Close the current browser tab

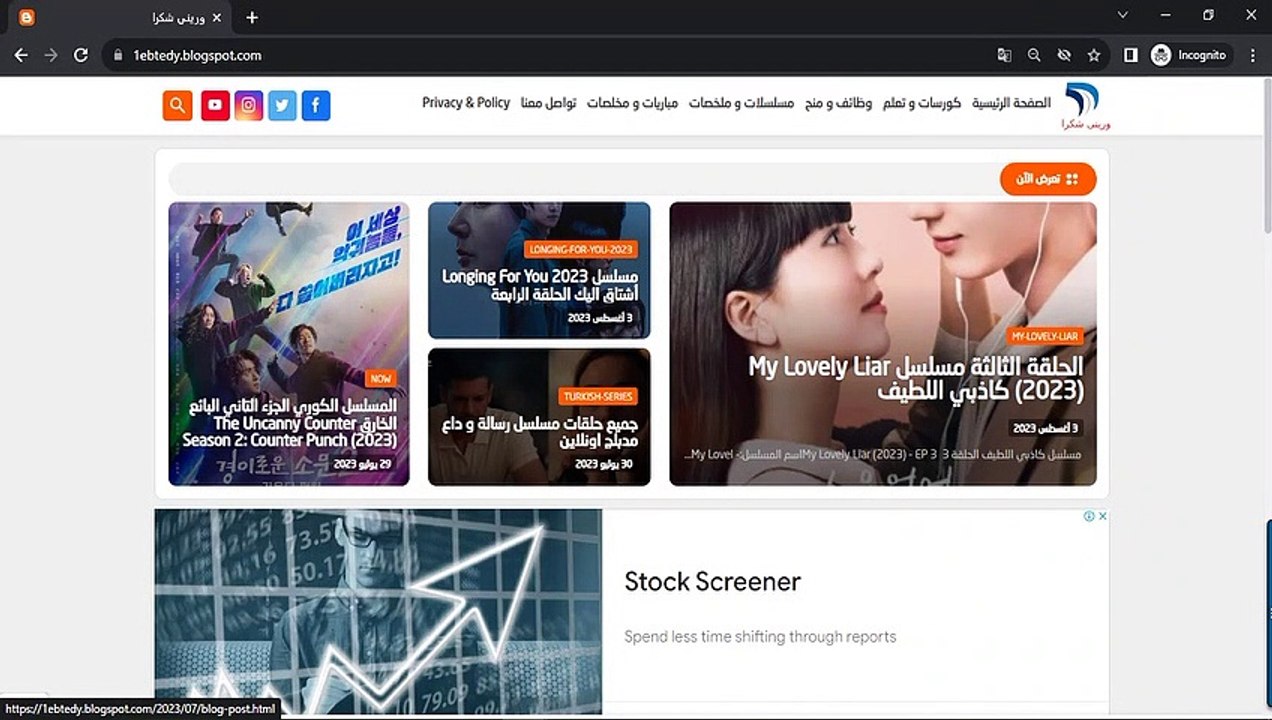(217, 18)
